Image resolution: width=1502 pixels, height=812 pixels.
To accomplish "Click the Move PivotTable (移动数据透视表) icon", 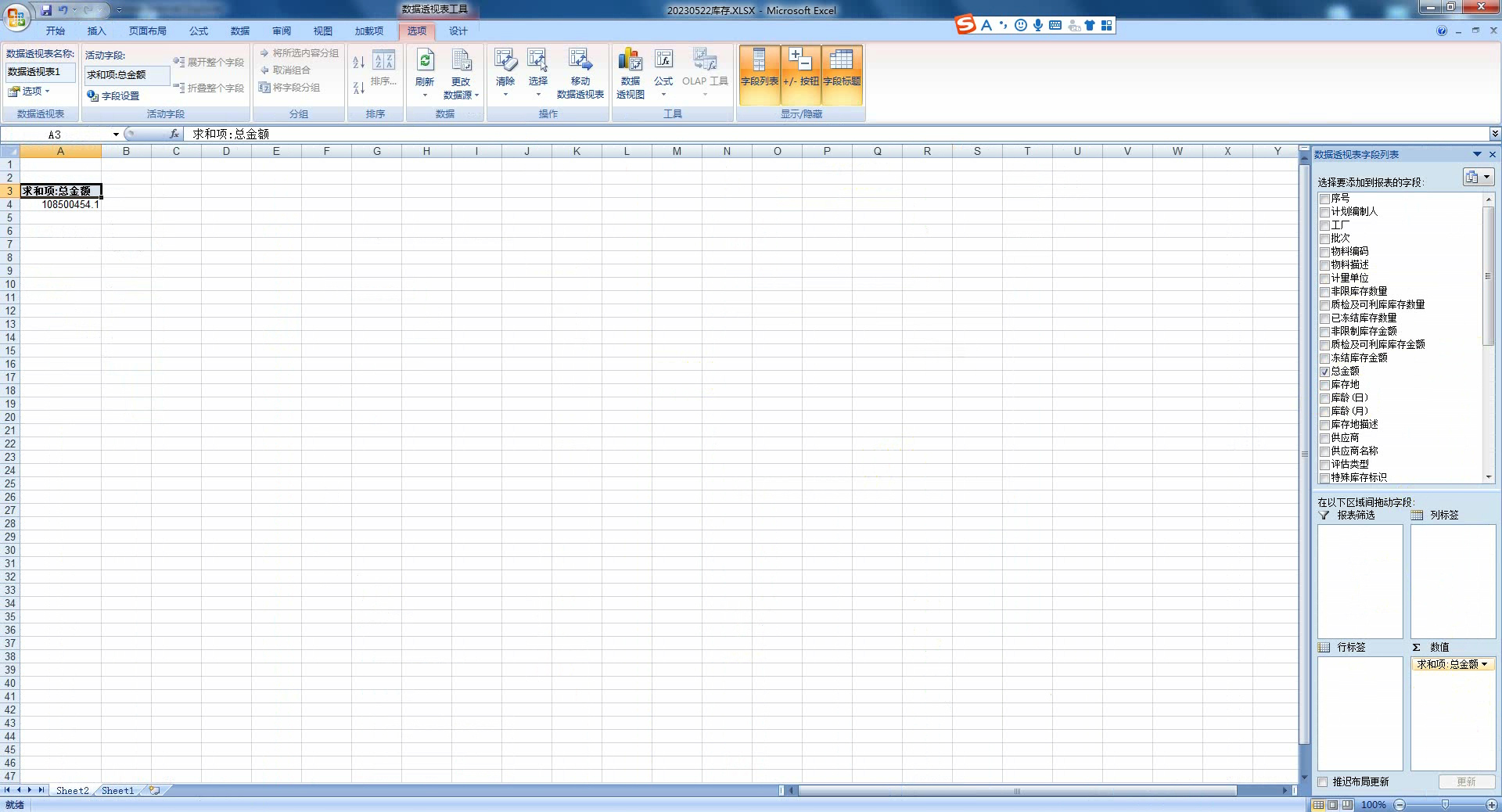I will (x=580, y=63).
